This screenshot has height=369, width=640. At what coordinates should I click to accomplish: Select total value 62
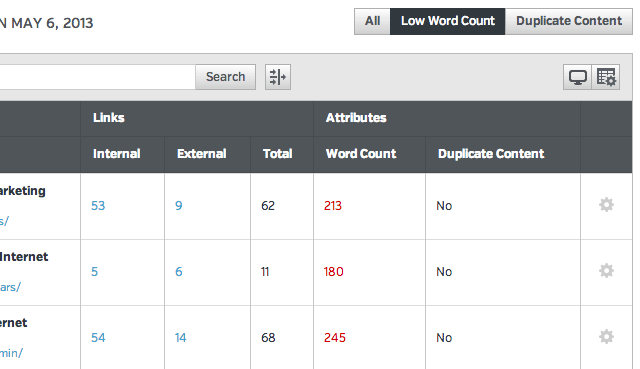pos(268,206)
